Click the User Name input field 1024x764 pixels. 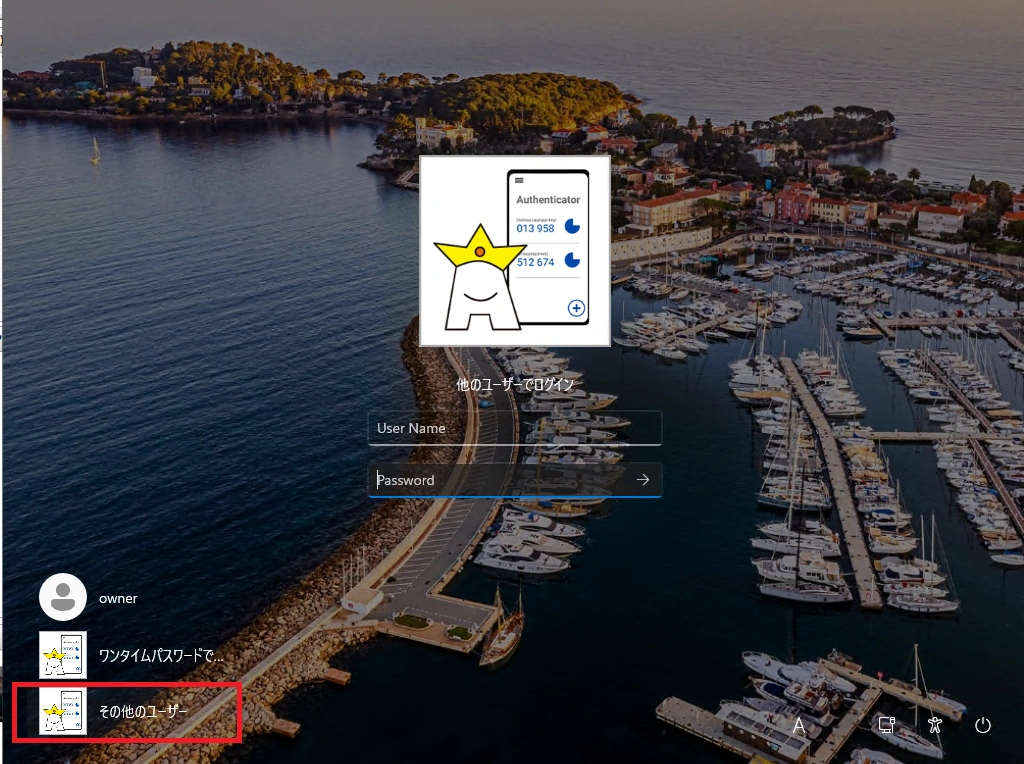pos(515,428)
